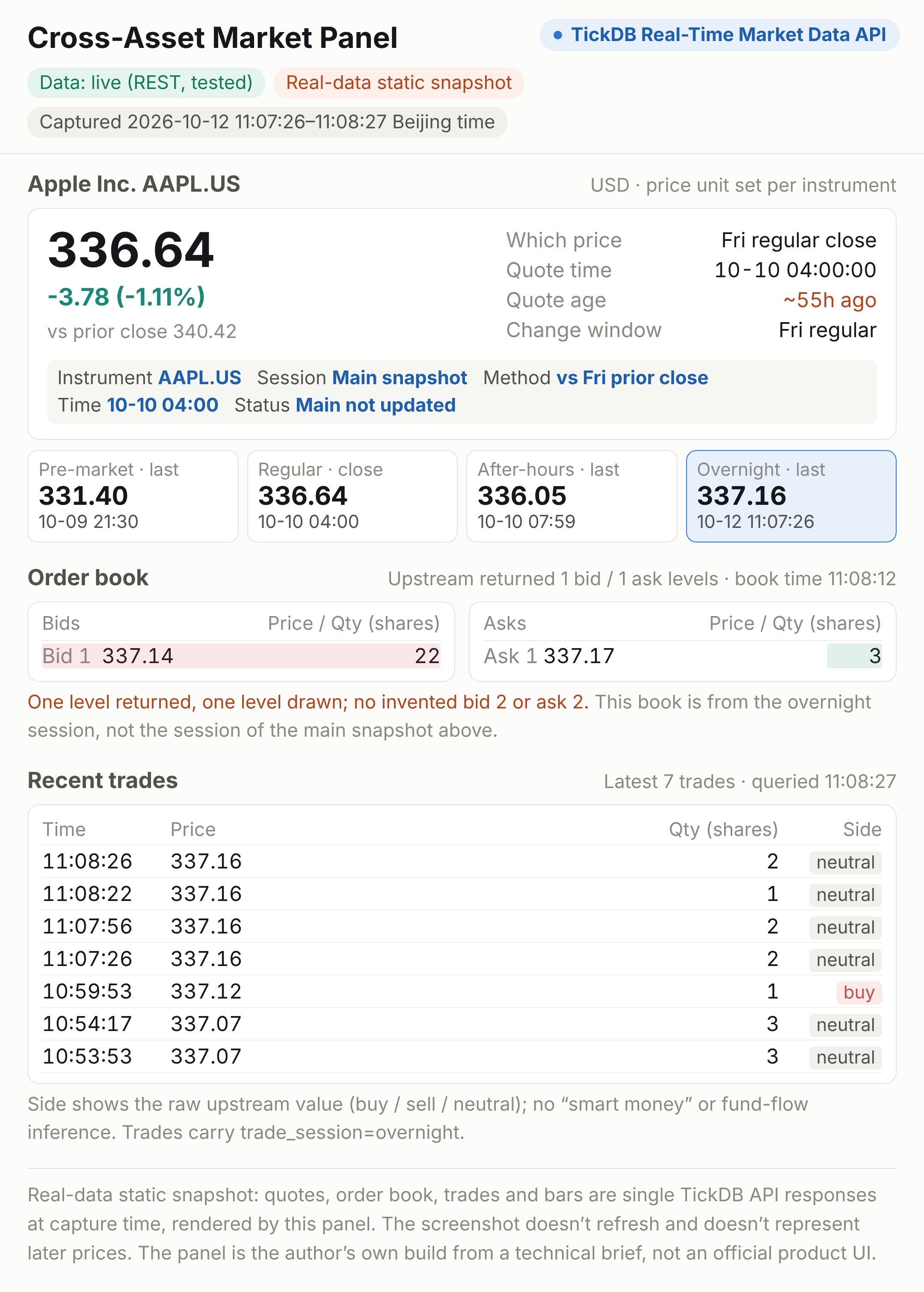Click the Bid 1 row at 337.14

pos(241,656)
